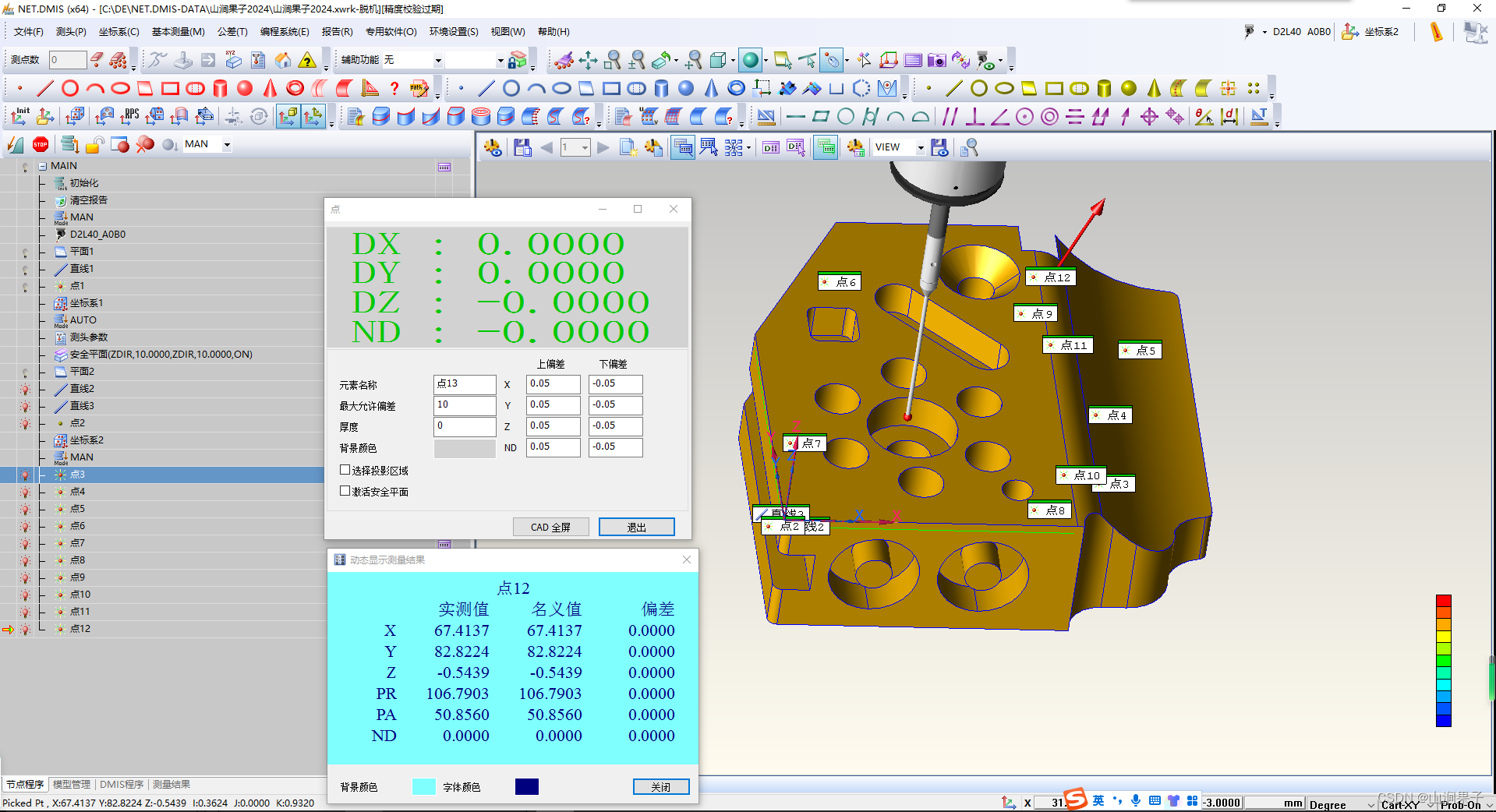Click the RPS alignment icon
The image size is (1496, 812).
[x=129, y=116]
